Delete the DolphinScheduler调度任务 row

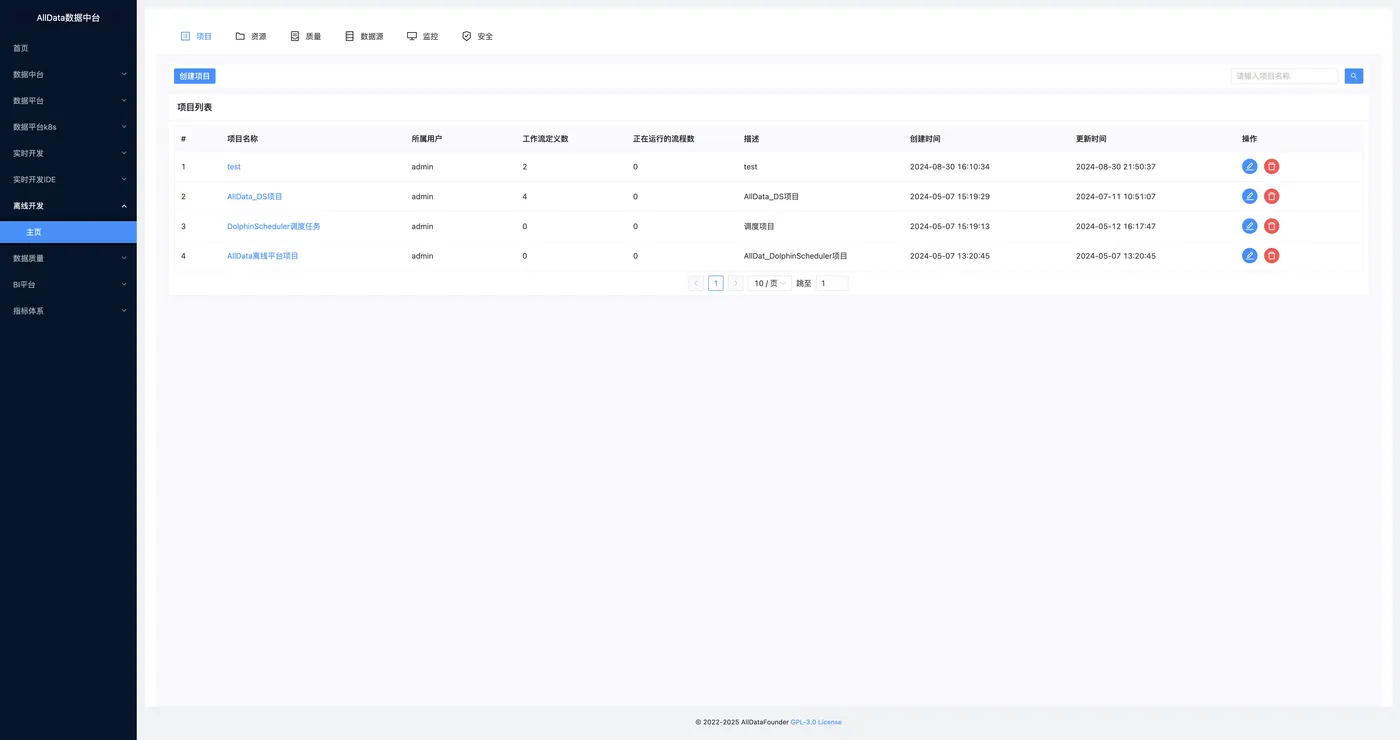point(1271,226)
